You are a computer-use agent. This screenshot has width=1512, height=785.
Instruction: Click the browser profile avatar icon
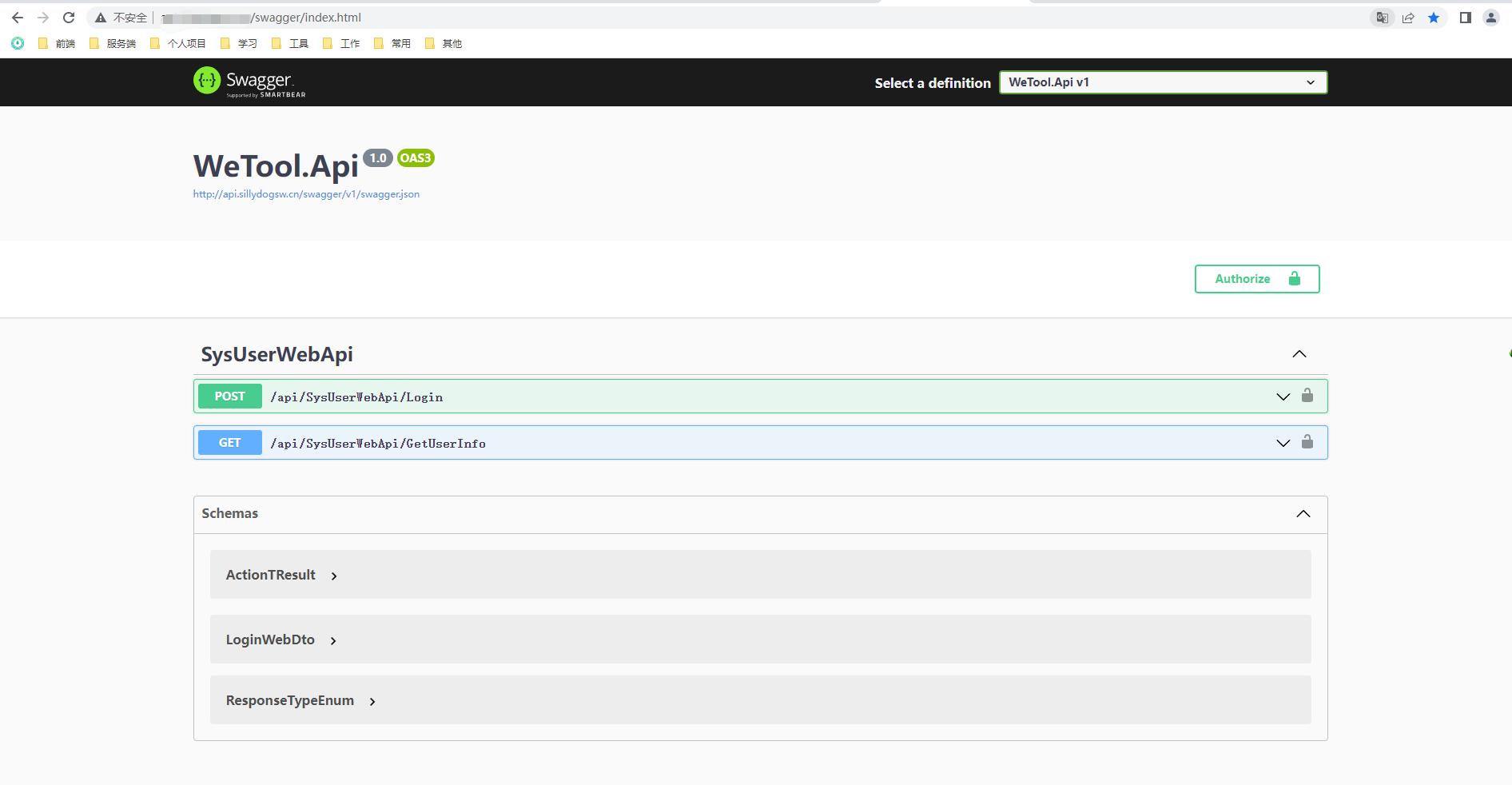(x=1491, y=17)
